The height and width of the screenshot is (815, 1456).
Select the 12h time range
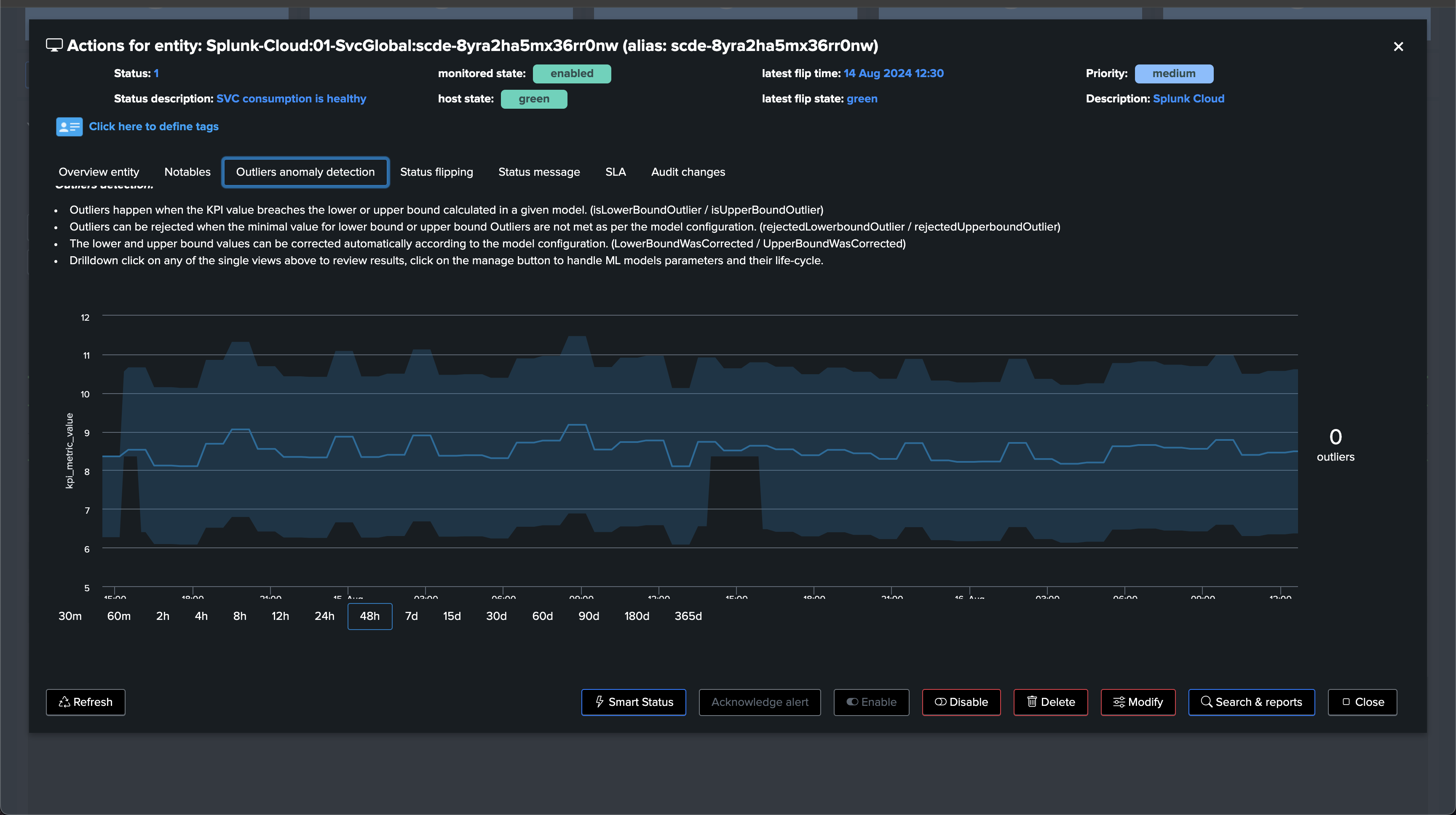(x=280, y=616)
